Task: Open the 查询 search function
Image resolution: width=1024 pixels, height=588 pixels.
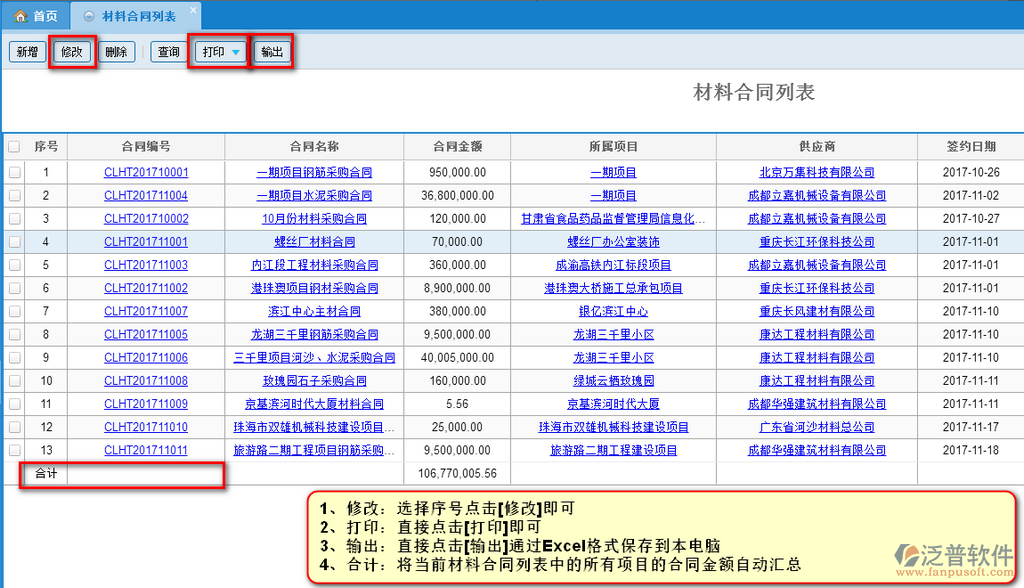Action: pyautogui.click(x=168, y=52)
